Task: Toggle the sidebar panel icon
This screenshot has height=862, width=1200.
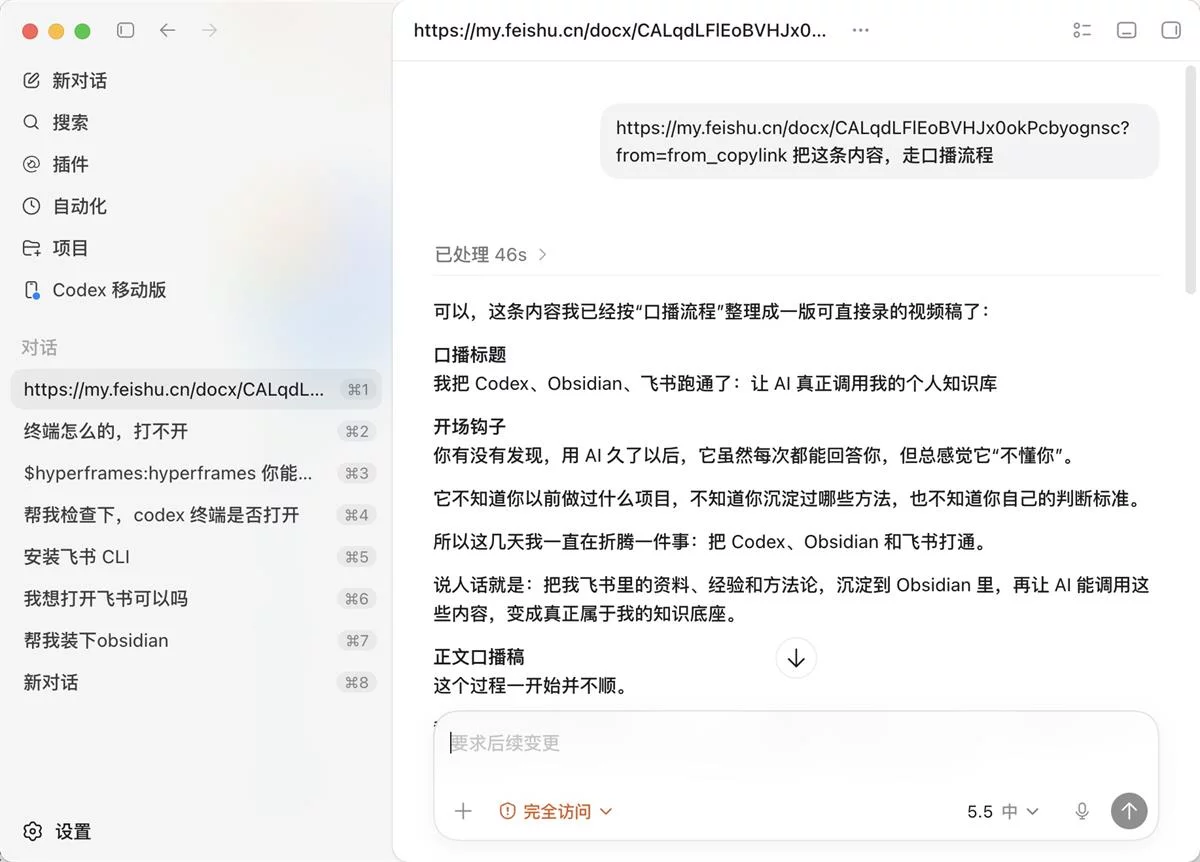Action: 125,31
